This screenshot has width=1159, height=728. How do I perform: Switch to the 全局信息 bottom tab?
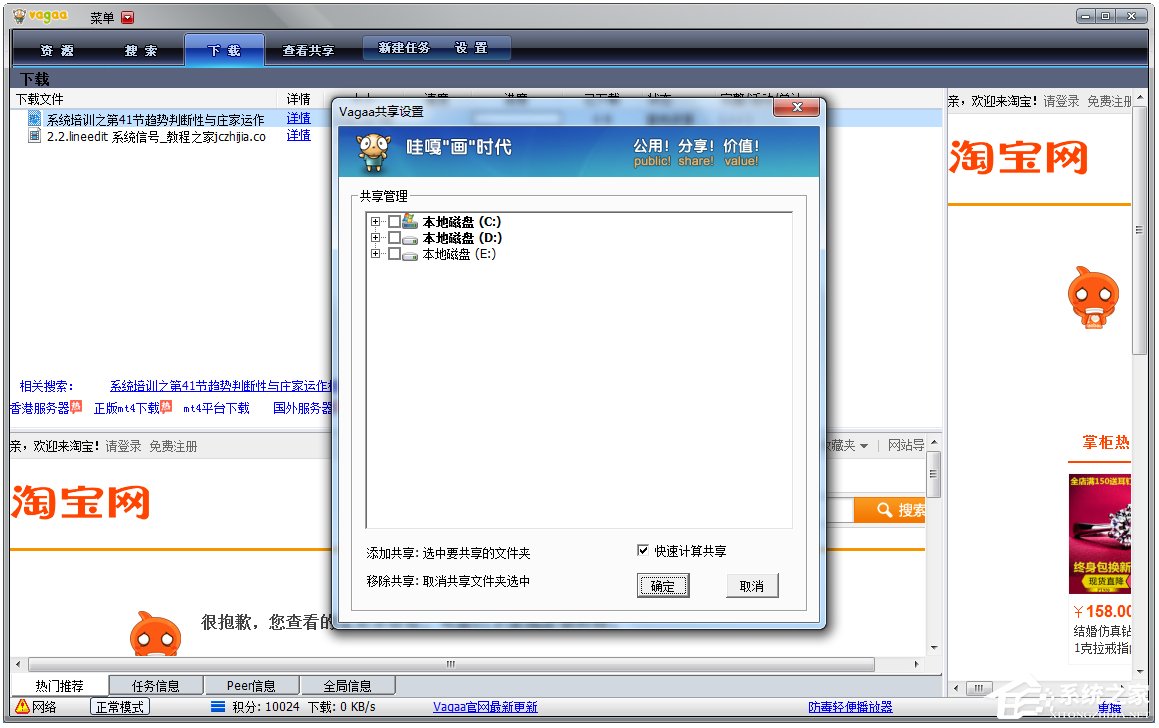coord(347,685)
